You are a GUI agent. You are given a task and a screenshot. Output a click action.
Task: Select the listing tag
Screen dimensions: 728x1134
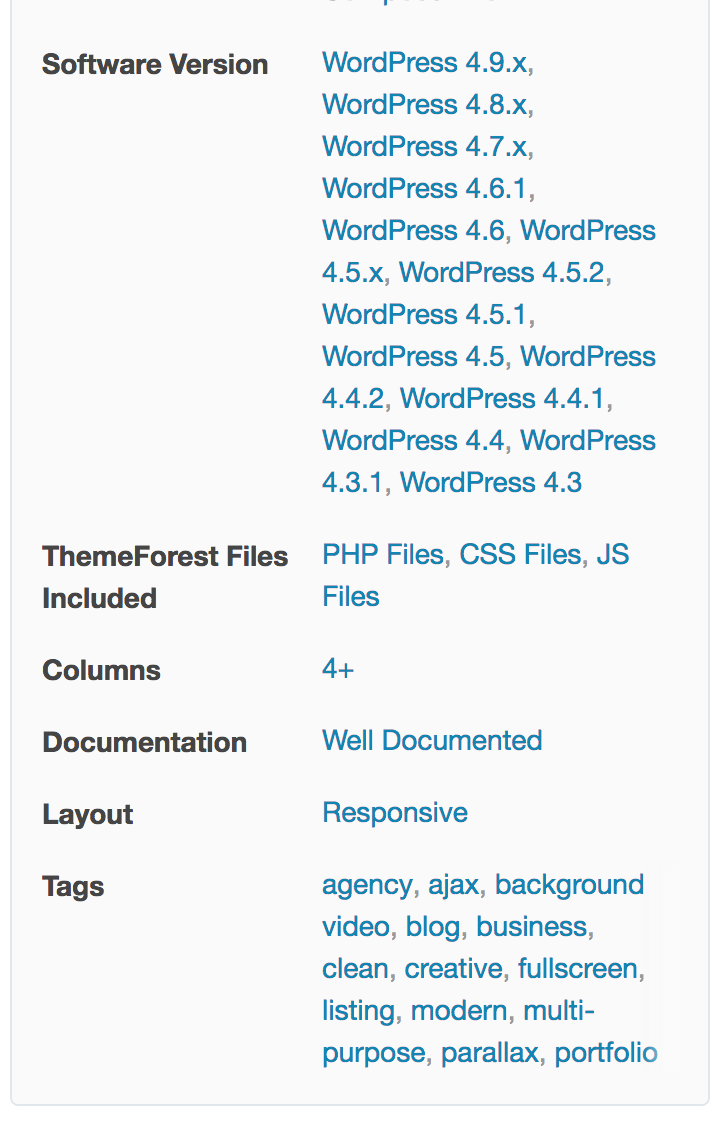[359, 1012]
